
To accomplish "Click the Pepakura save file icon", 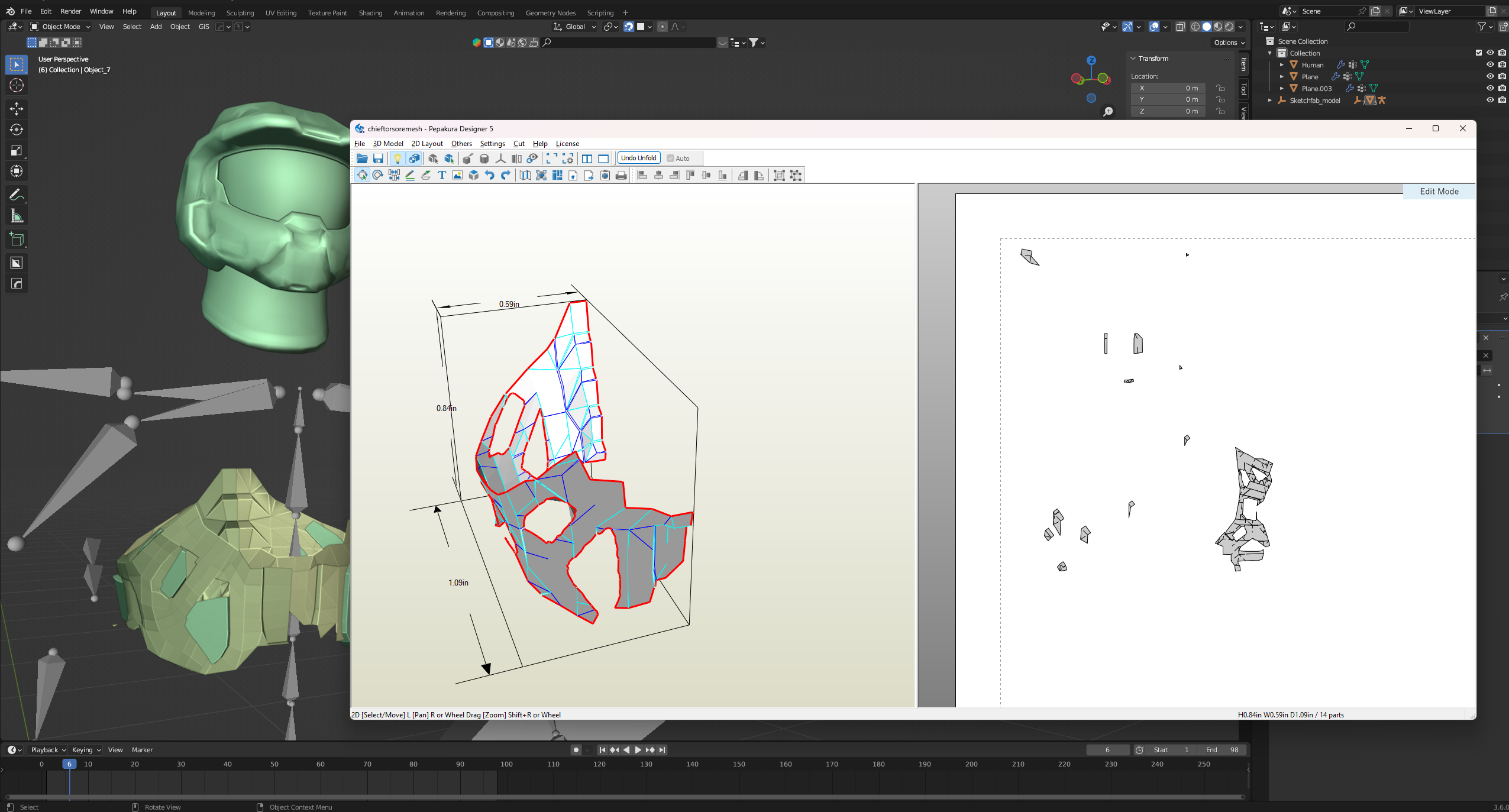I will click(378, 158).
